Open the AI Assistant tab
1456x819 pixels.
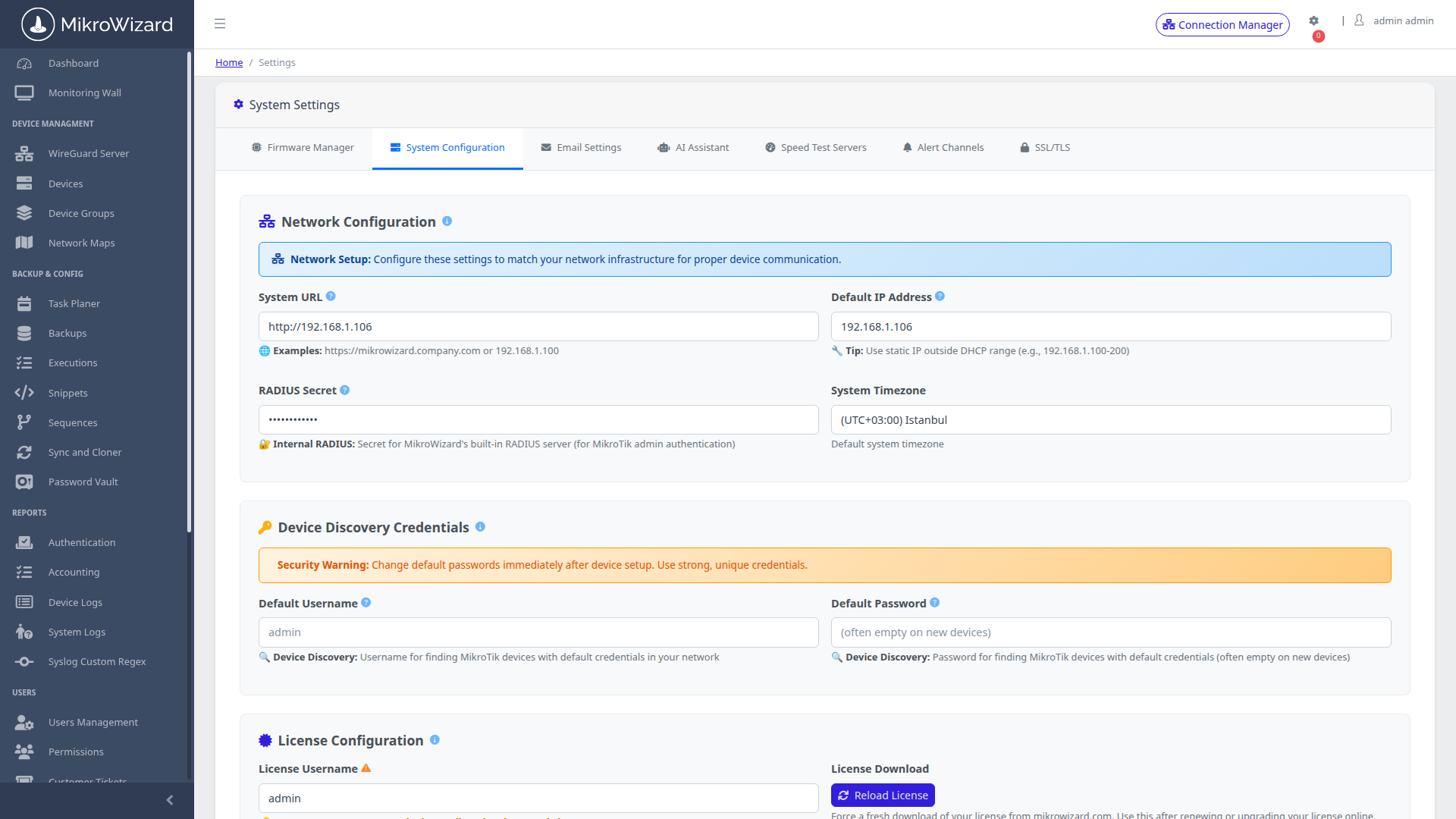[693, 148]
